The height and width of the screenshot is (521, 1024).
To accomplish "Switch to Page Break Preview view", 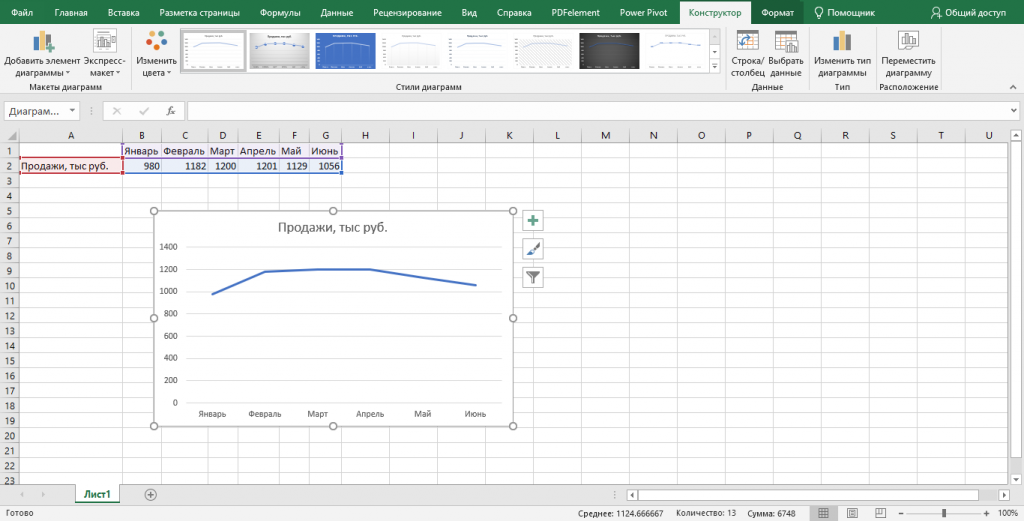I will [880, 513].
